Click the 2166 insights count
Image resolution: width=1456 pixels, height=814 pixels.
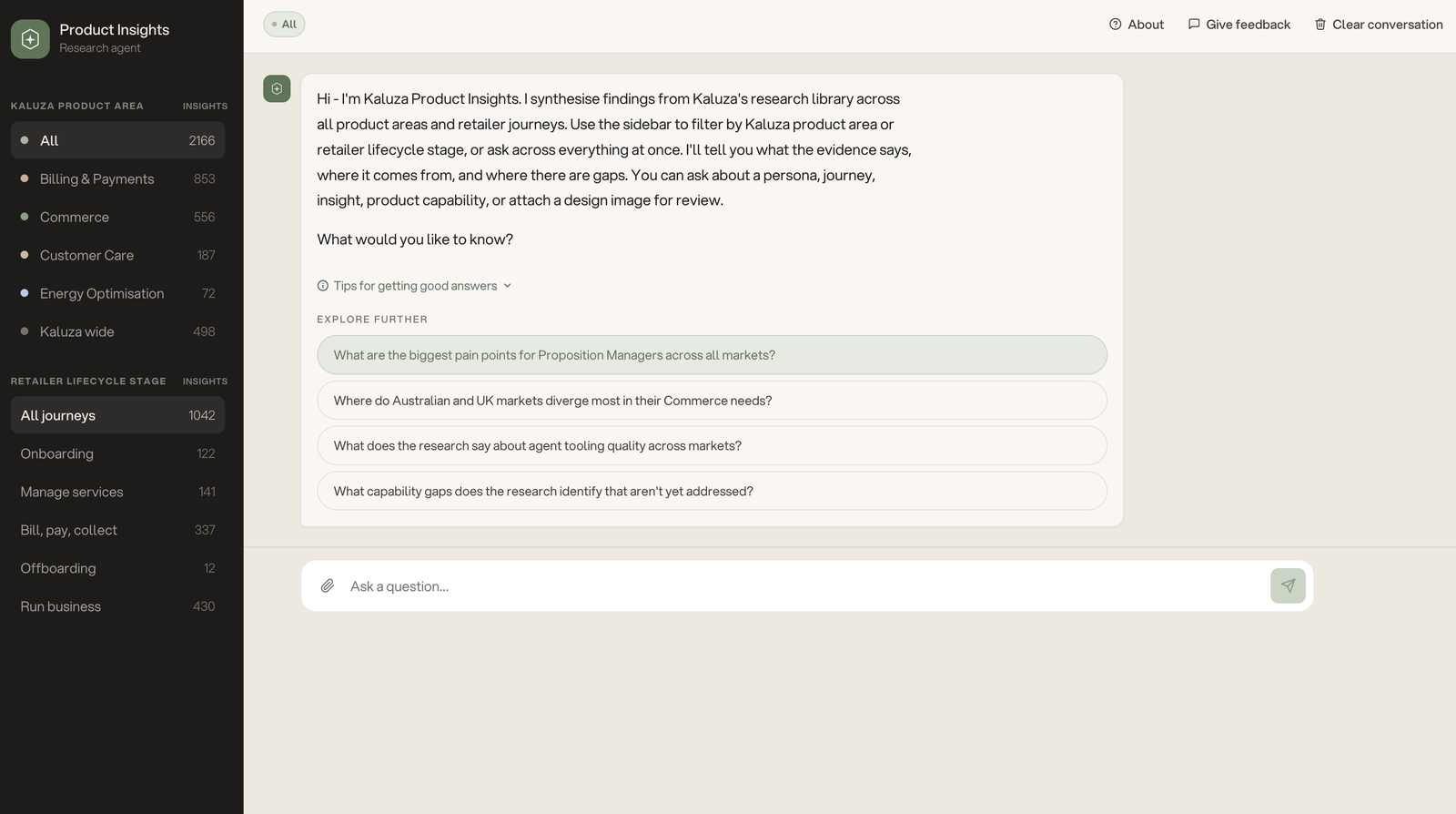point(202,140)
